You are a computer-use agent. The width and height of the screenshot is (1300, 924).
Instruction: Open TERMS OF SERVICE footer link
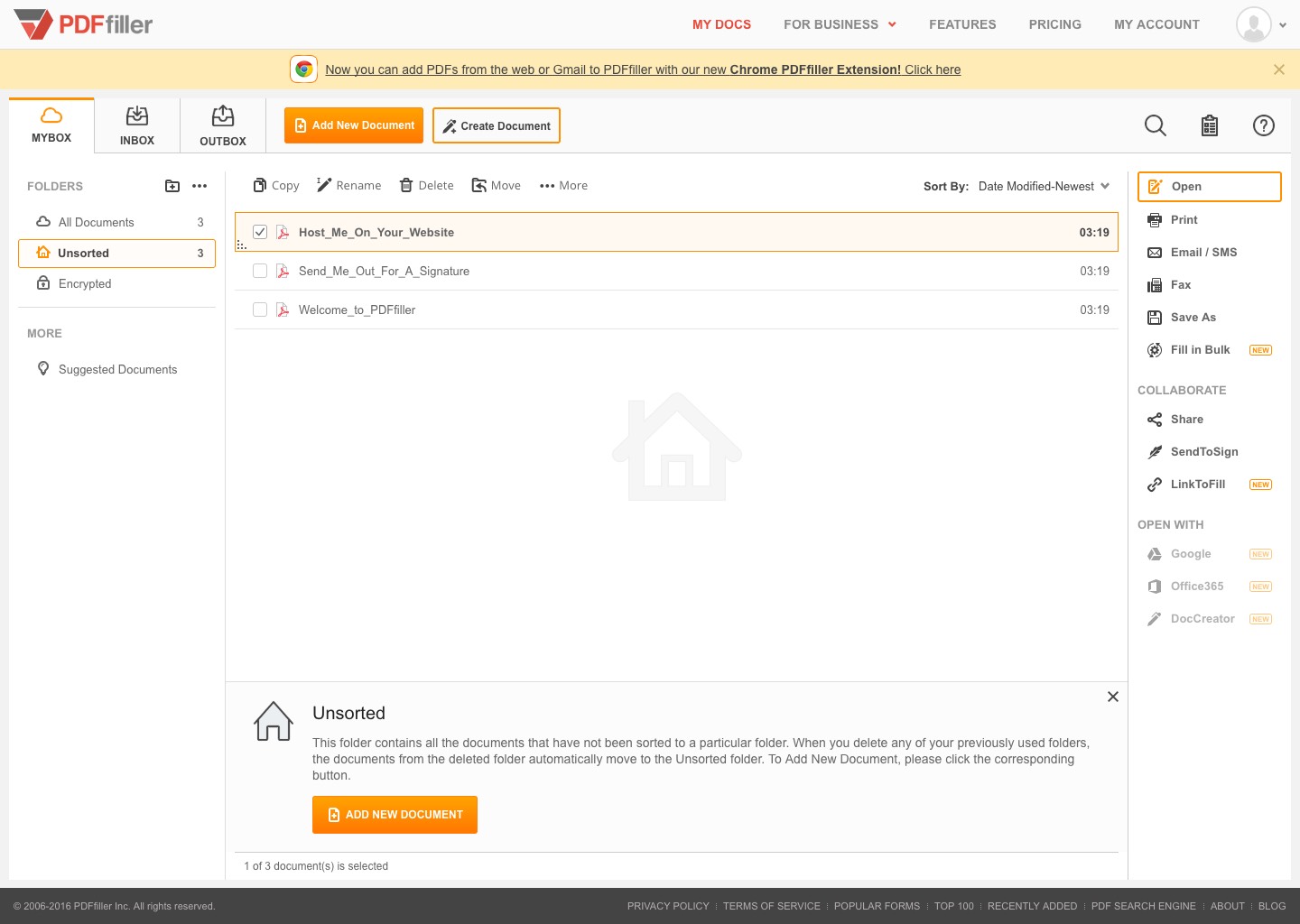[772, 906]
